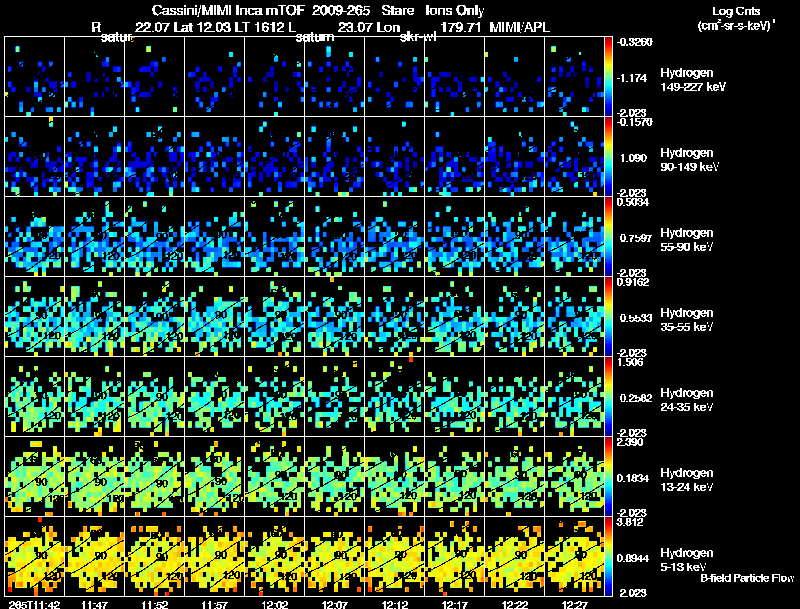Click the 12:17 time label
Screen dimensions: 800x609
tap(455, 604)
